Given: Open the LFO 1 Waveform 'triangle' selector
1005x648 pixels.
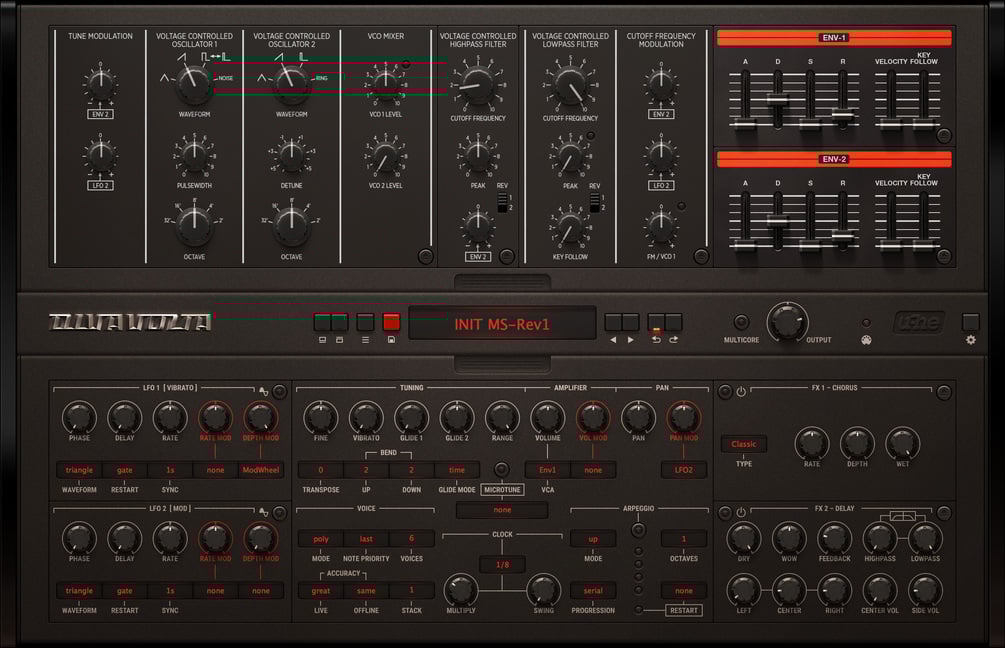Looking at the screenshot, I should tap(79, 470).
